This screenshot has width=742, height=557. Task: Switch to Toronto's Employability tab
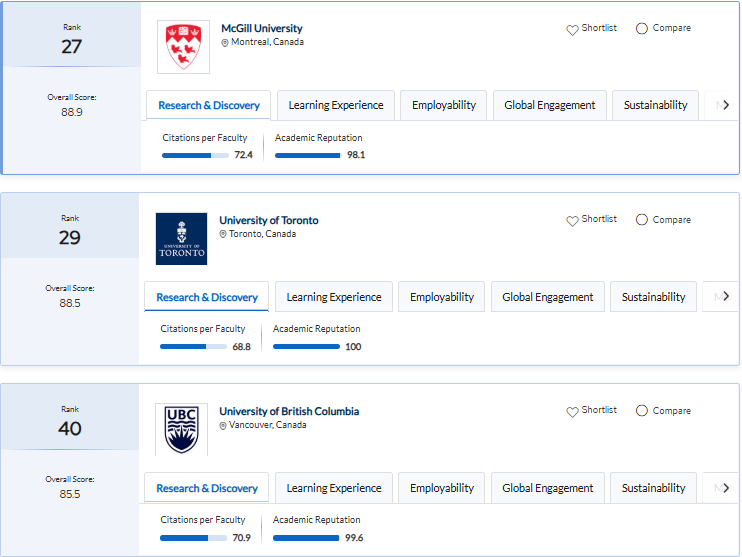pyautogui.click(x=441, y=297)
